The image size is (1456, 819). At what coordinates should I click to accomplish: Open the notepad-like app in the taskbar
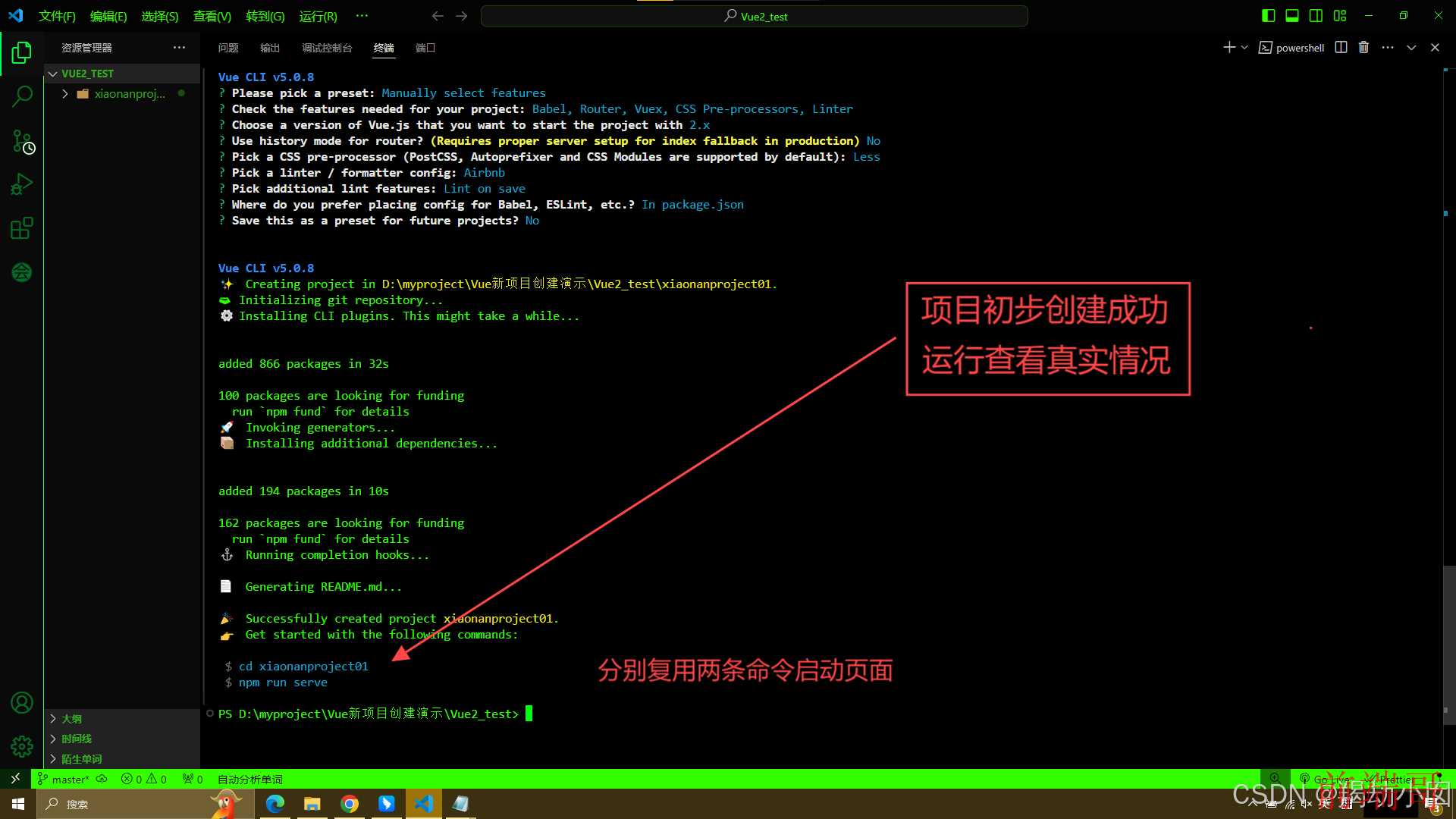pyautogui.click(x=460, y=804)
